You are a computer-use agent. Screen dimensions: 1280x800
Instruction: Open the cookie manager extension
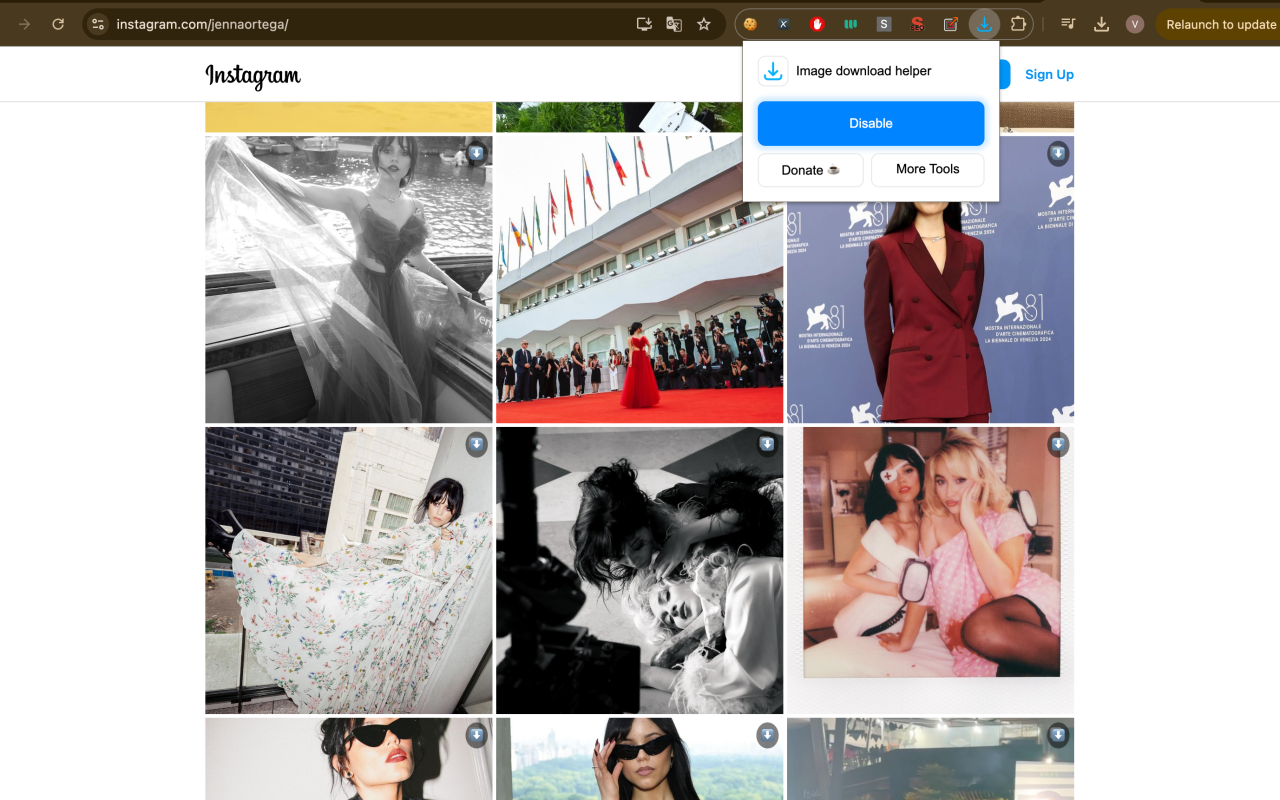coord(749,24)
